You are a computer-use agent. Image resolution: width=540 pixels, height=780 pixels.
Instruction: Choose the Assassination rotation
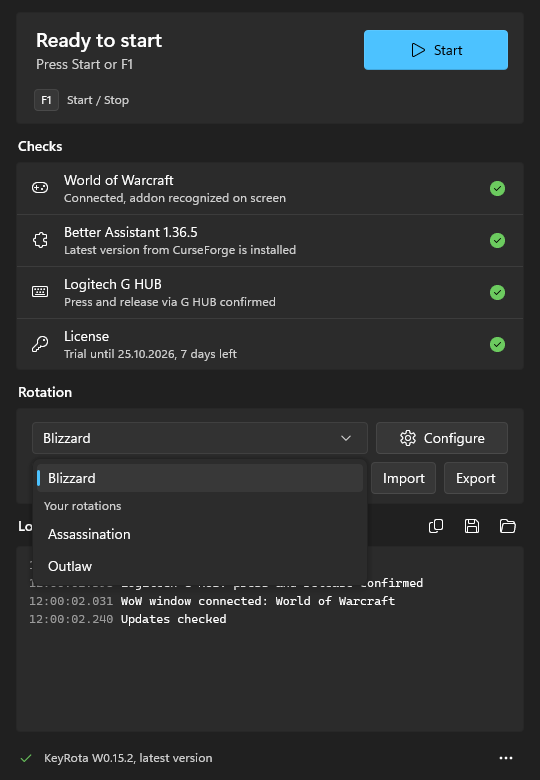tap(200, 534)
